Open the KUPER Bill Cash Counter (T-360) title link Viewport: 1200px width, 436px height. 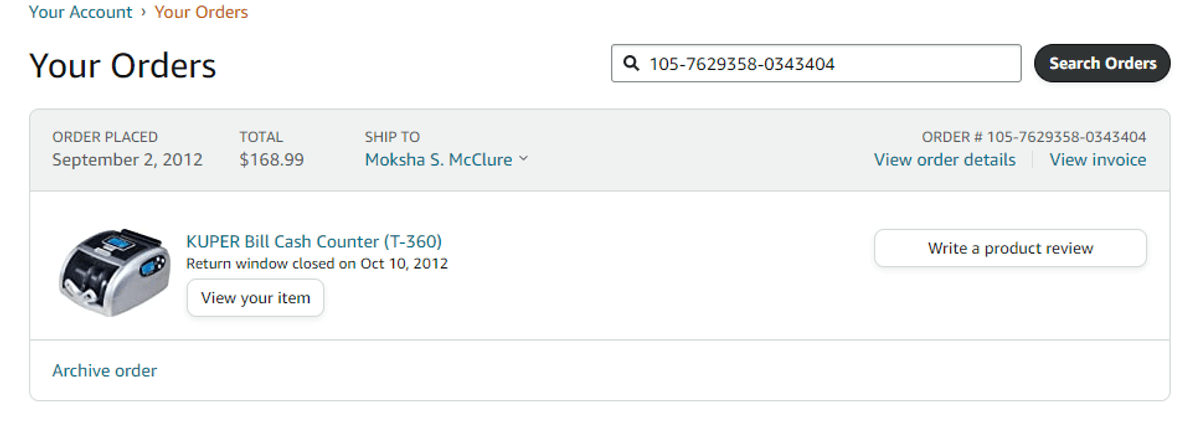click(314, 241)
